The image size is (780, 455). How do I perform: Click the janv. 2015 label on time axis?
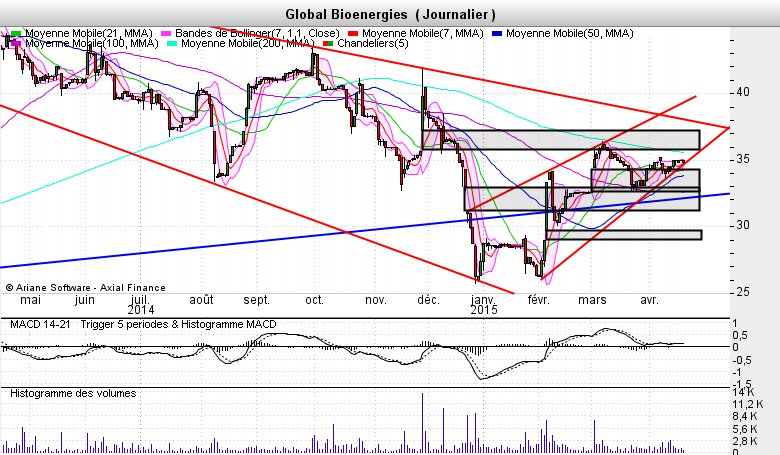coord(484,305)
